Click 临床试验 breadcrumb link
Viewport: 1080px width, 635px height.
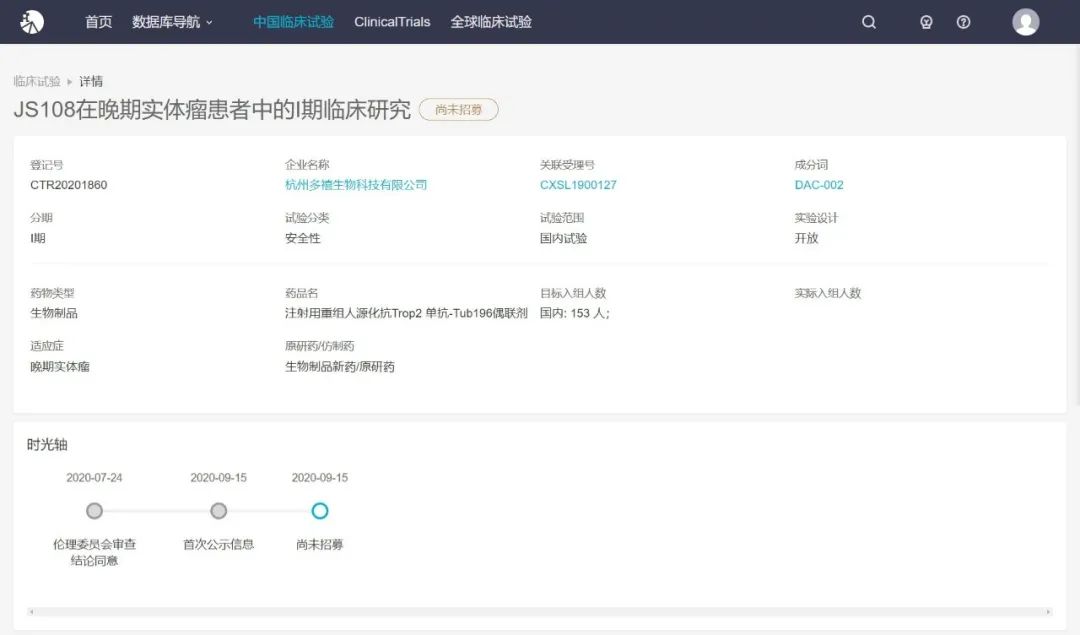click(37, 81)
